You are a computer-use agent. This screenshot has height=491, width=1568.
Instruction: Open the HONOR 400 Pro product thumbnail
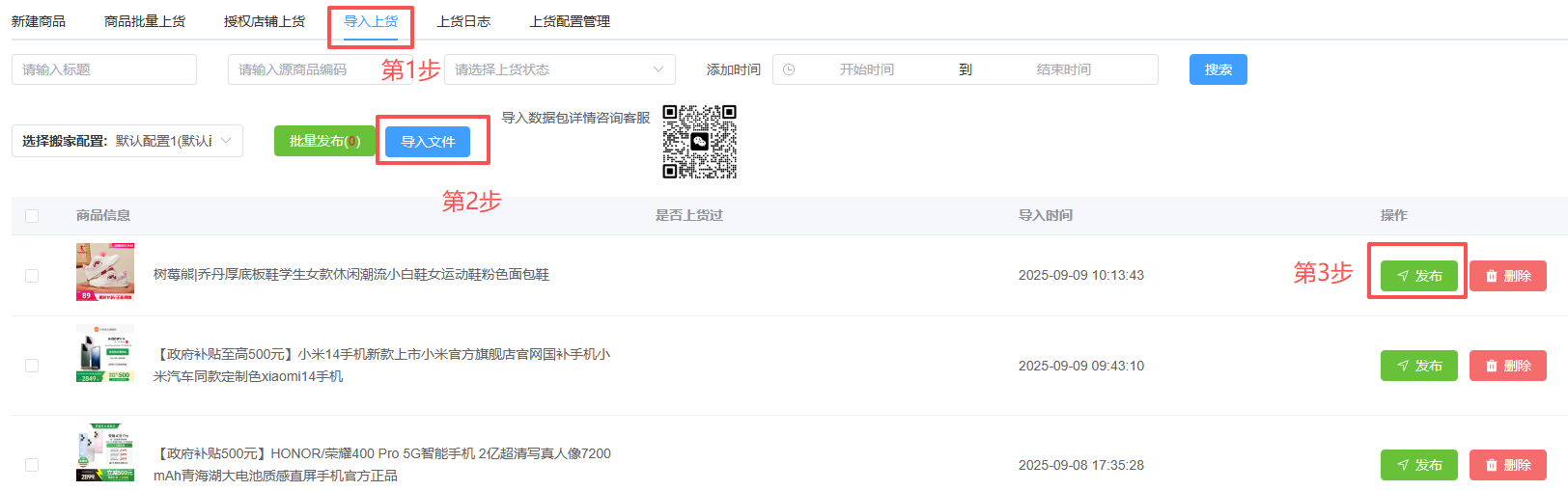tap(105, 452)
